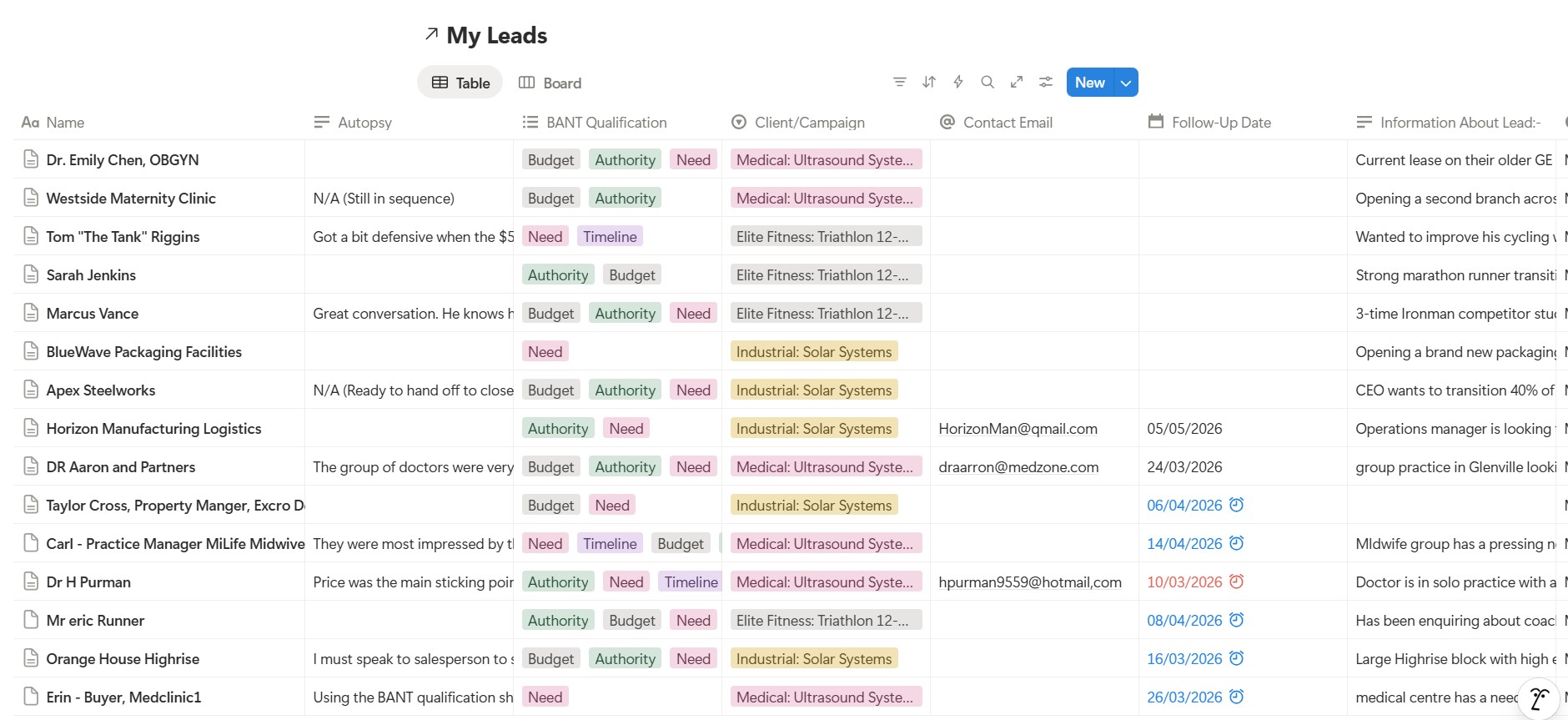
Task: Open Information About Lead column header menu
Action: tap(1452, 123)
